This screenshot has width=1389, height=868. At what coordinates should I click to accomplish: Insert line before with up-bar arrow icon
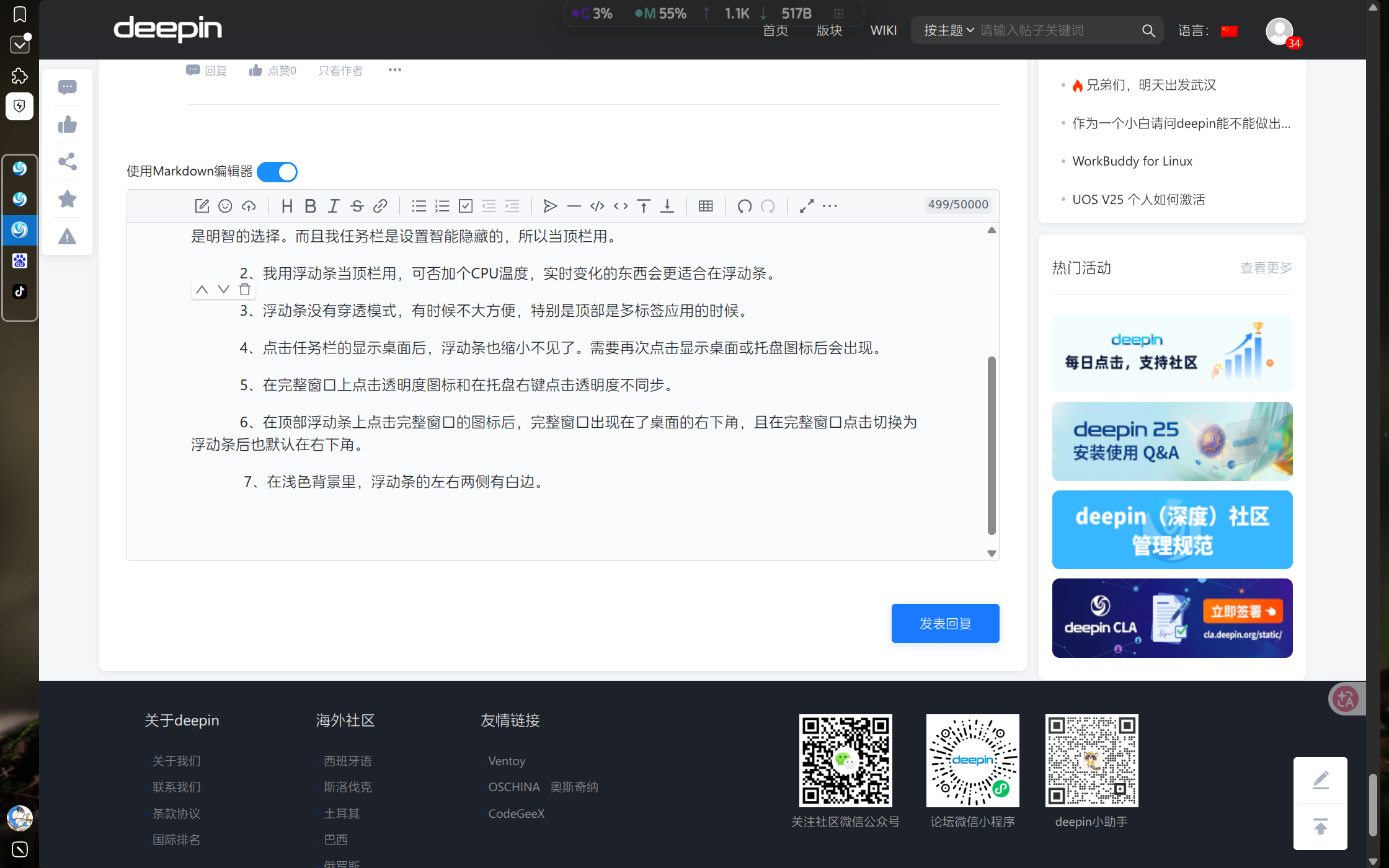(644, 206)
